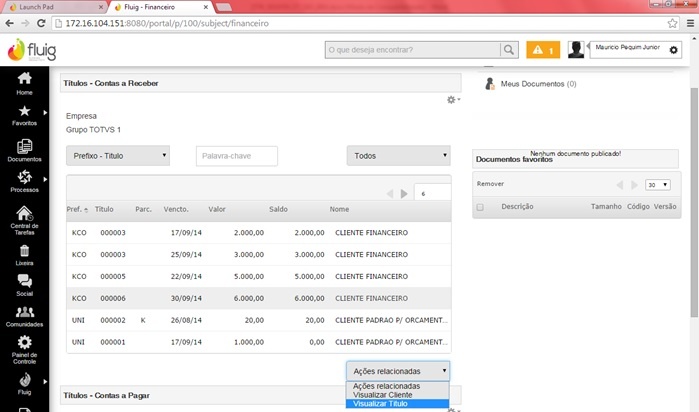
Task: Sort by the Vencto. column header
Action: [176, 209]
